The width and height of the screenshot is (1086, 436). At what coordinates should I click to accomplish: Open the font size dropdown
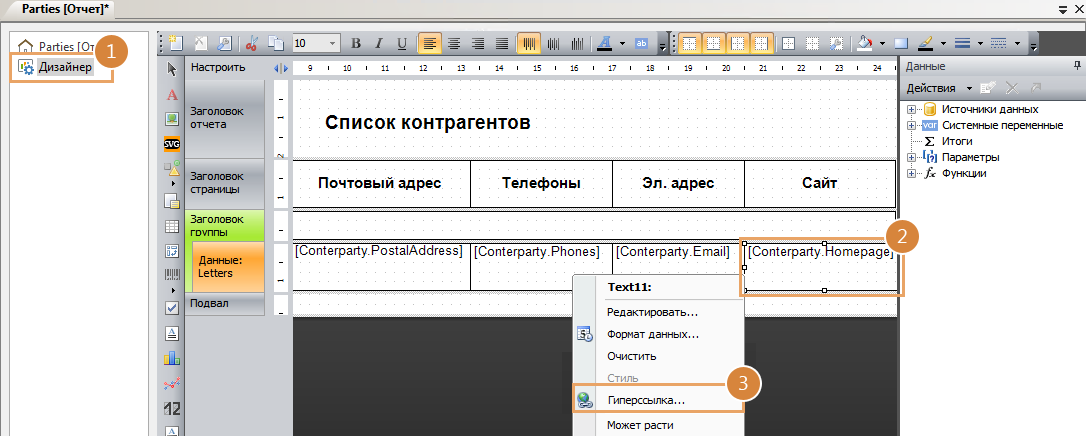pos(333,44)
